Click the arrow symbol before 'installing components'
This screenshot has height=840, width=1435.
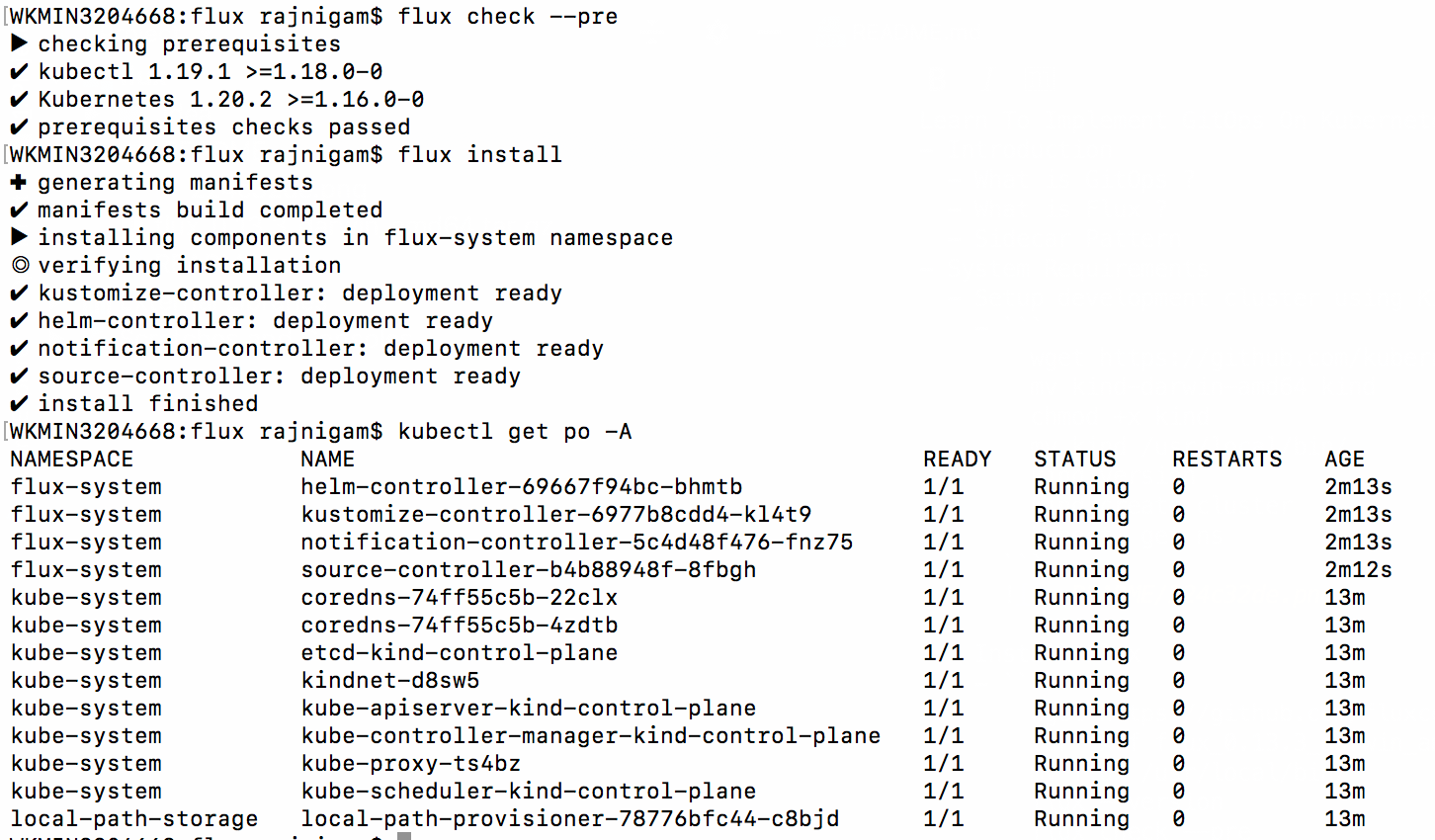(19, 238)
